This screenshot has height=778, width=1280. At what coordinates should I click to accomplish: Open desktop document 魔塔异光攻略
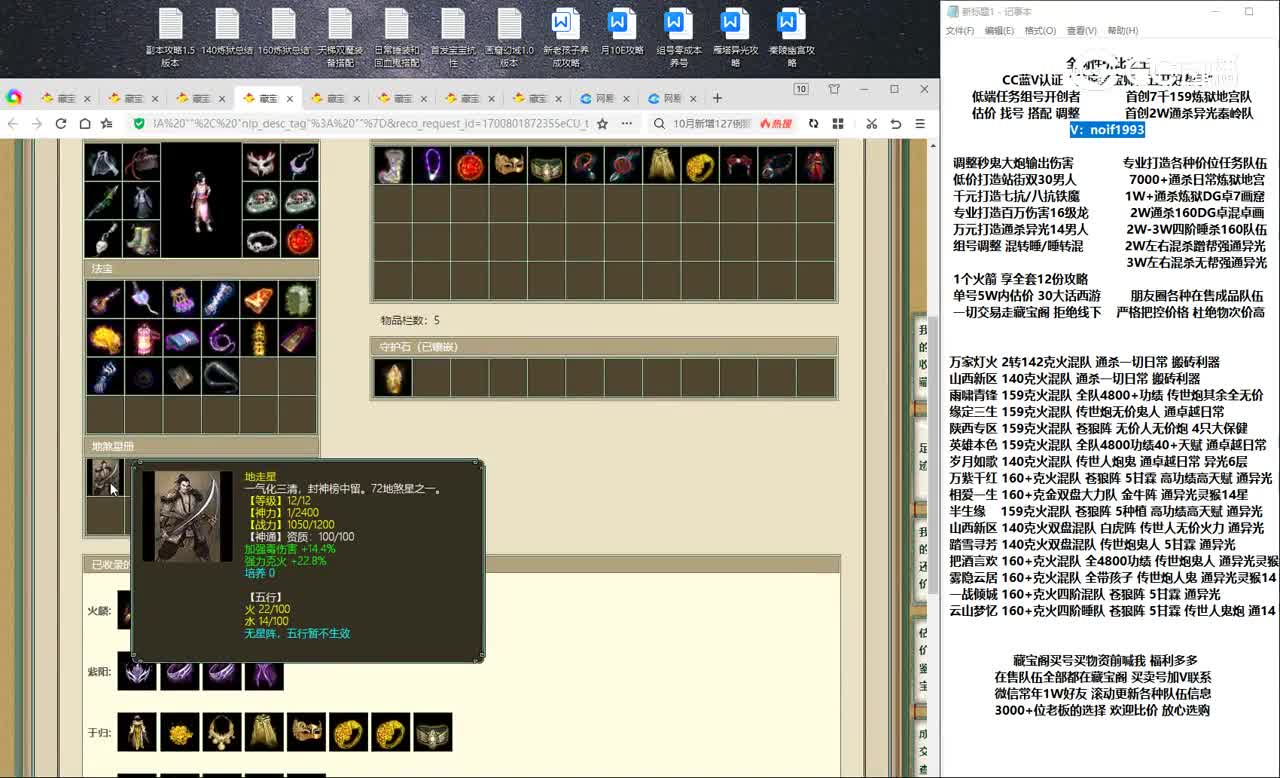tap(735, 38)
